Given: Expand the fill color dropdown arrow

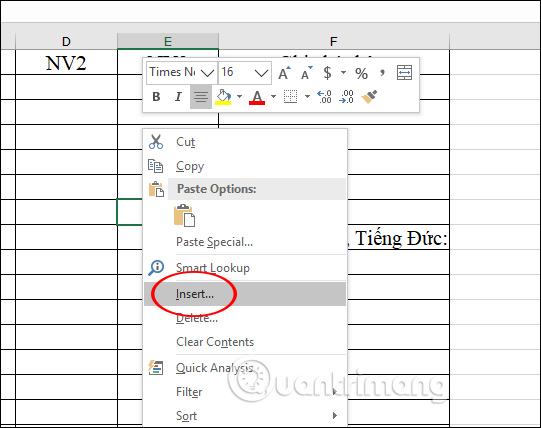Looking at the screenshot, I should tap(239, 97).
